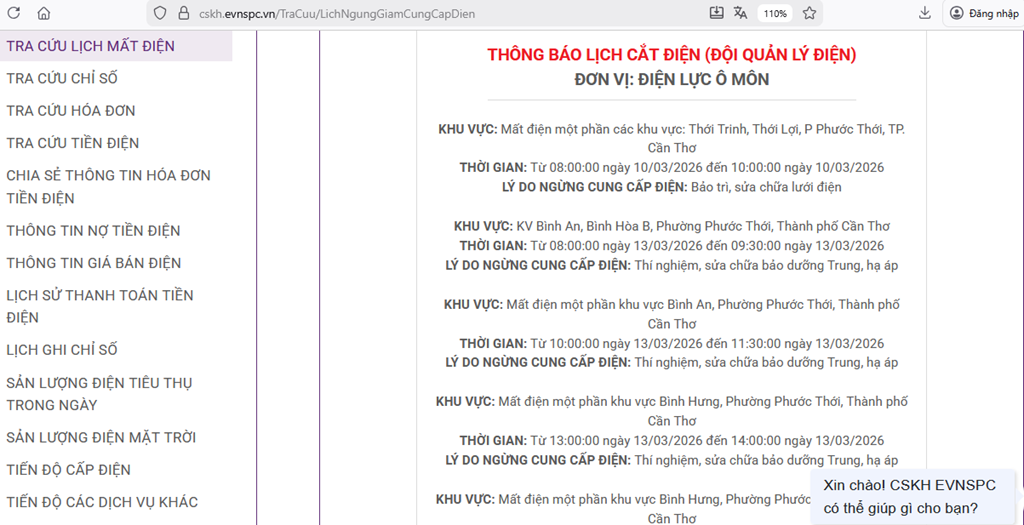Open the translate page icon
1024x525 pixels.
click(x=741, y=13)
